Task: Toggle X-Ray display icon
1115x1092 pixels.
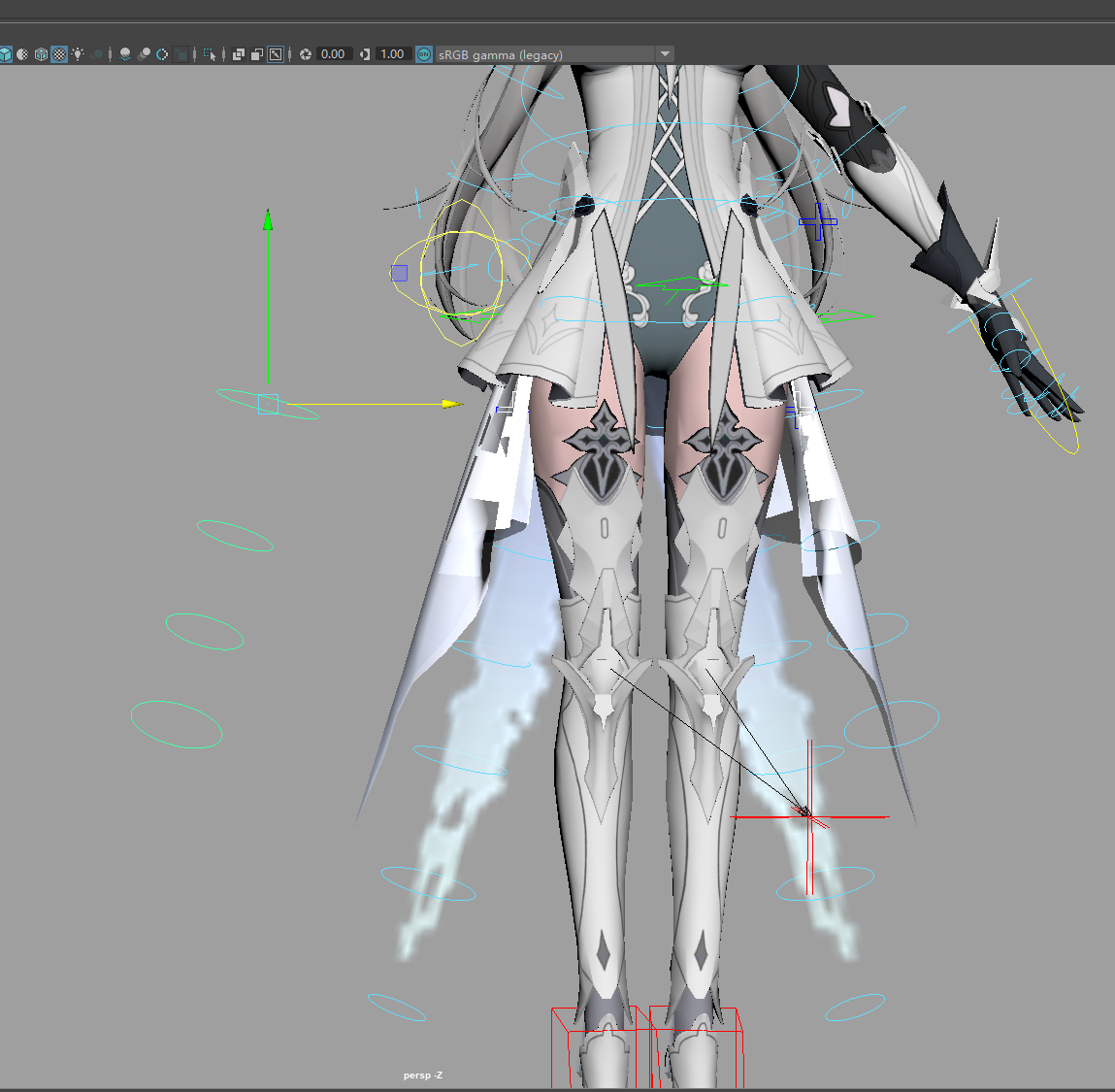Action: click(x=239, y=54)
